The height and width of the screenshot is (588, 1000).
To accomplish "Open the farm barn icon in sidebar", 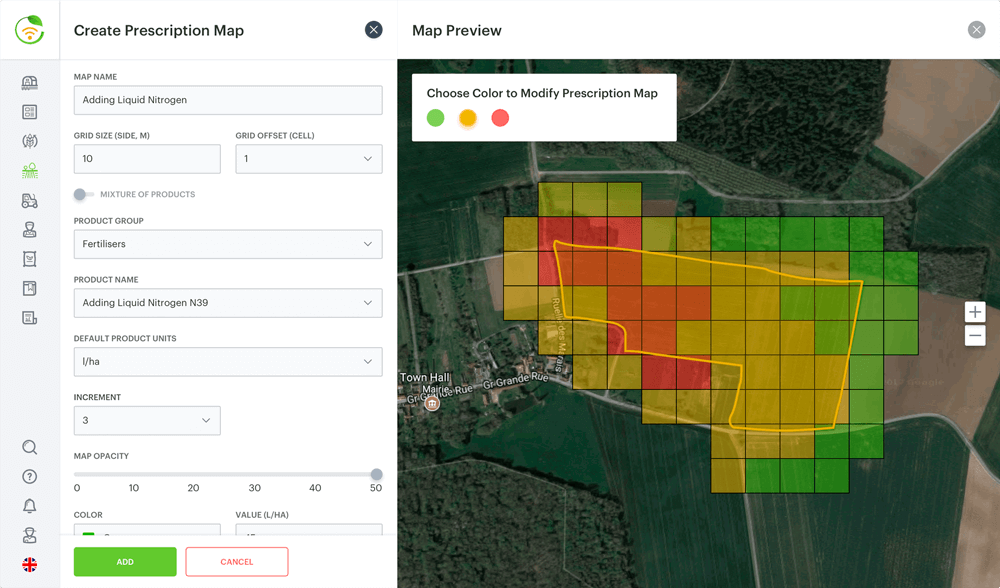I will (x=30, y=83).
